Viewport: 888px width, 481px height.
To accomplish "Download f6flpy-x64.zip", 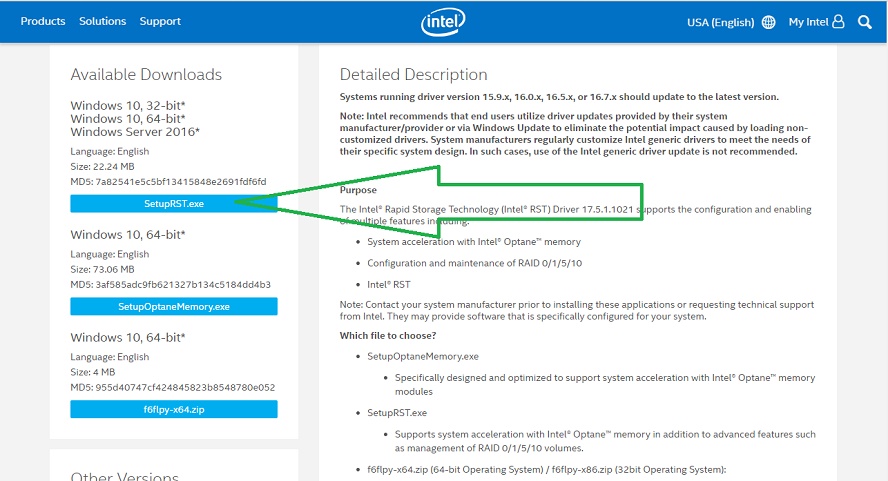I will (x=174, y=409).
